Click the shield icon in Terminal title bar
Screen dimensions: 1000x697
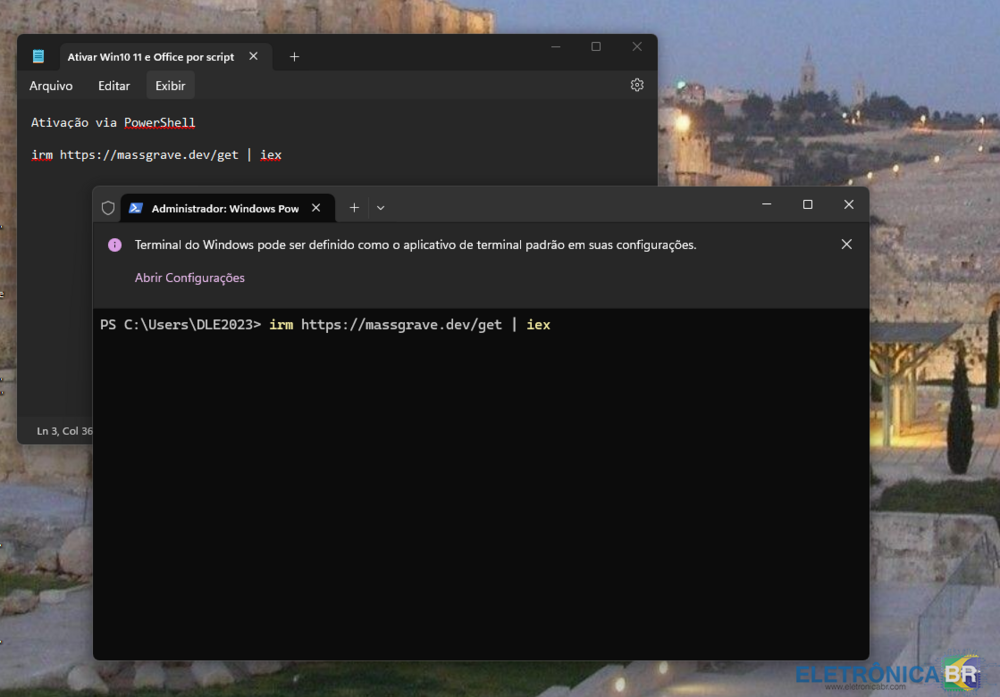[108, 208]
